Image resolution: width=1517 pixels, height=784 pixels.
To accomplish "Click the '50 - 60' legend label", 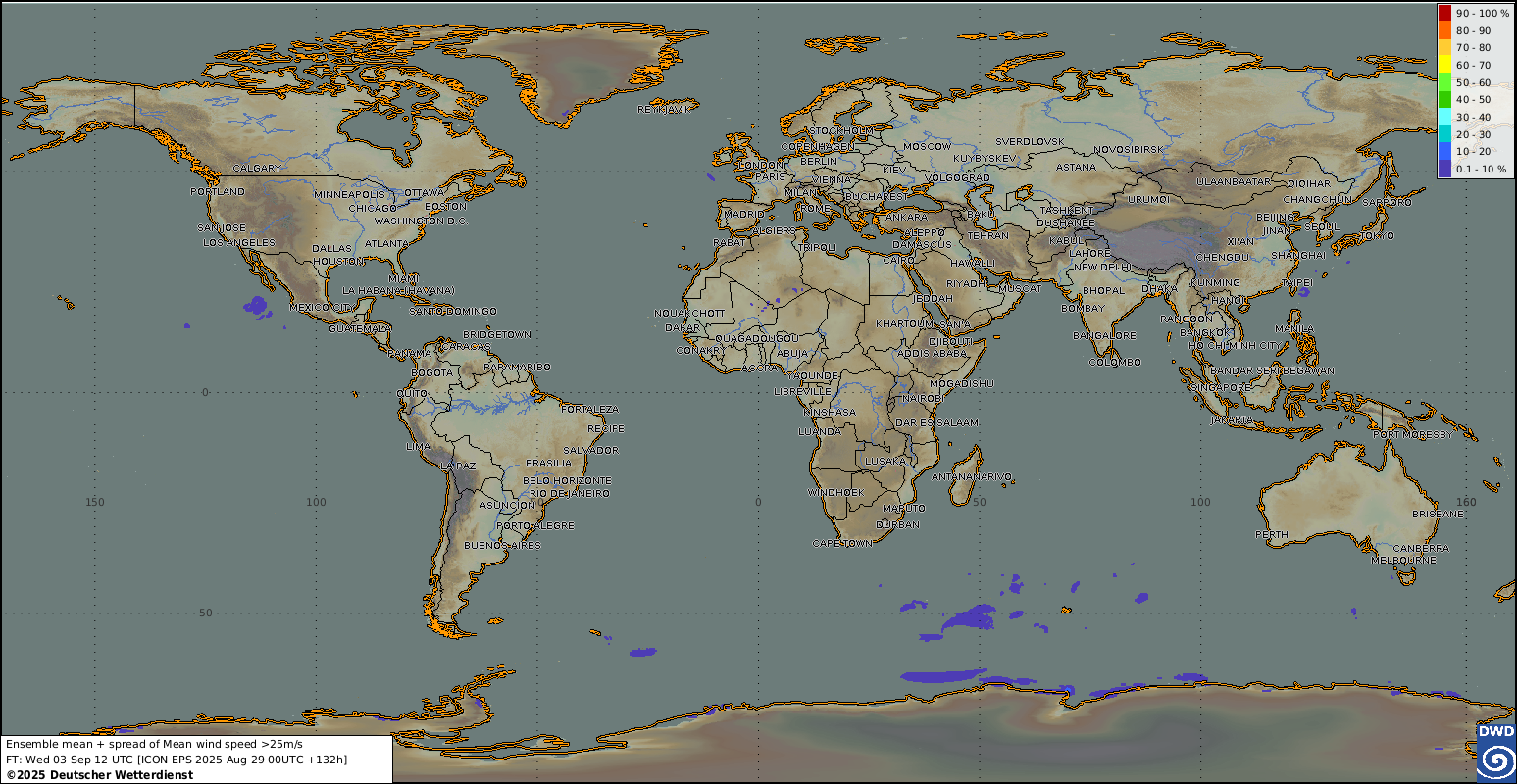I will pyautogui.click(x=1474, y=82).
